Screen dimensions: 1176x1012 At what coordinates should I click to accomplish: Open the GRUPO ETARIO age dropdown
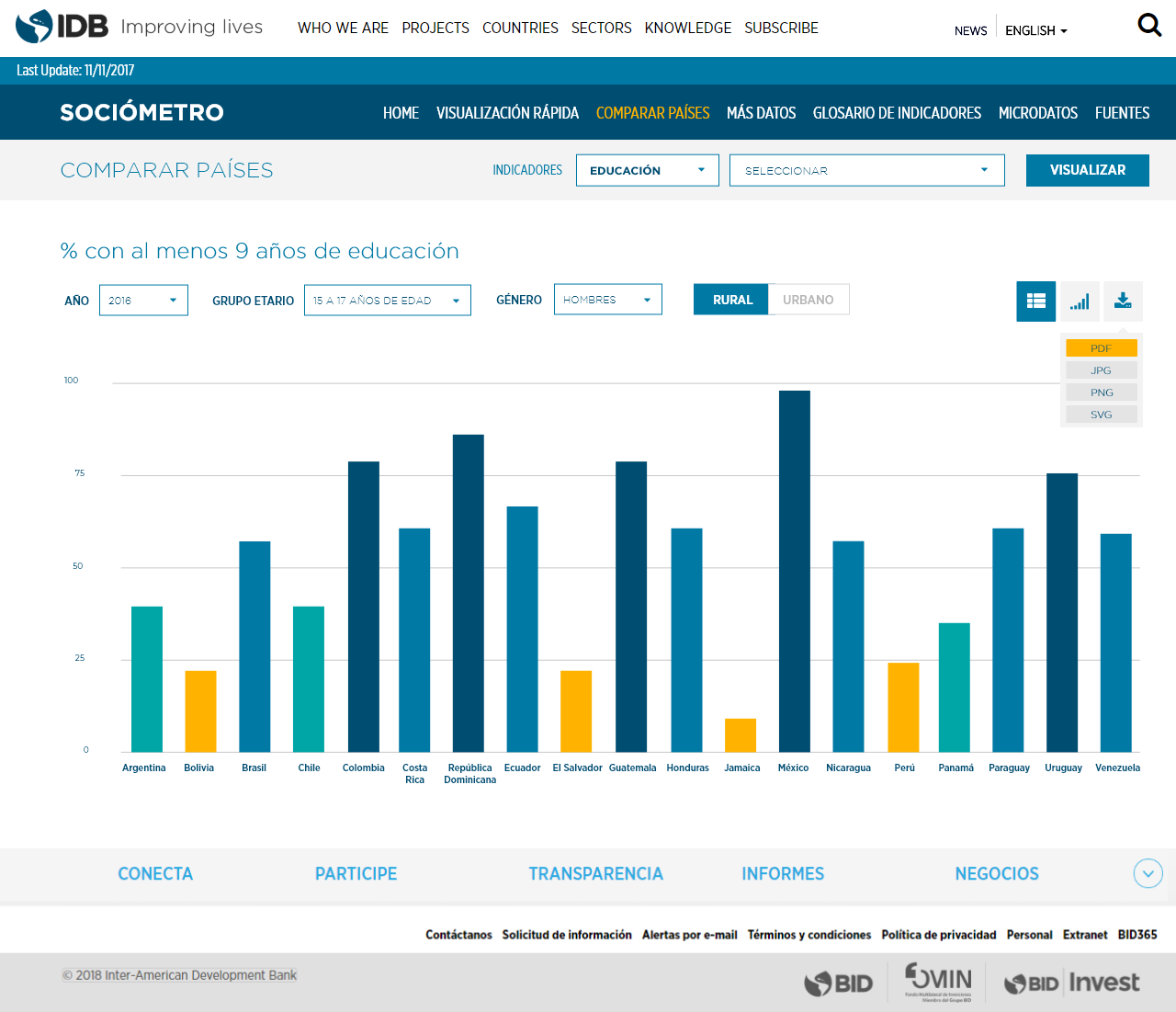click(x=388, y=300)
